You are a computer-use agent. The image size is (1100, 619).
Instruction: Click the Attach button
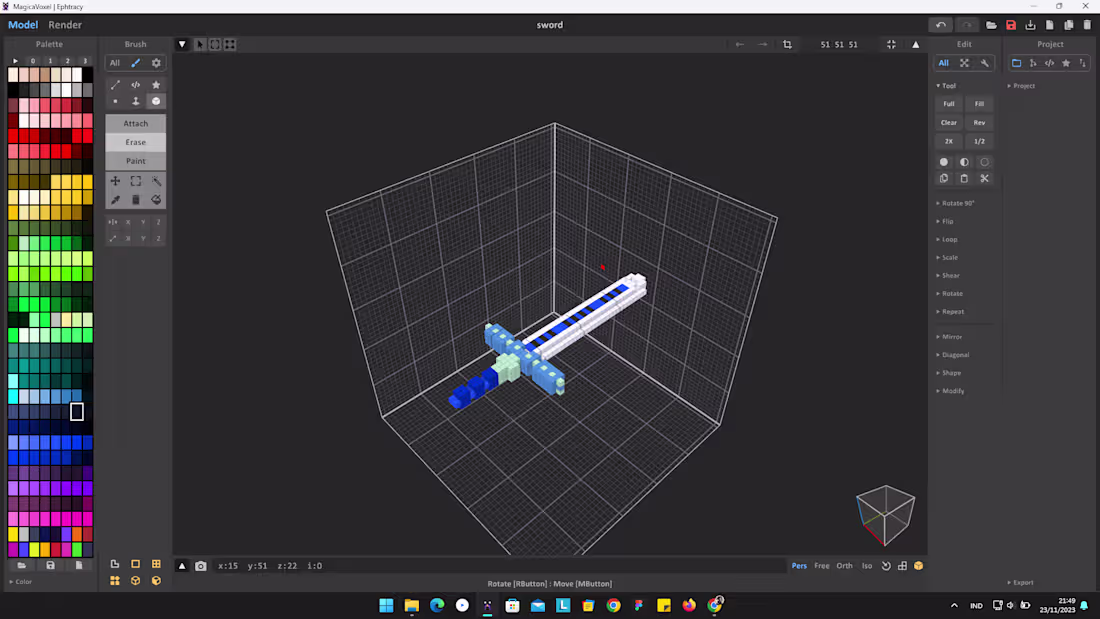coord(135,124)
